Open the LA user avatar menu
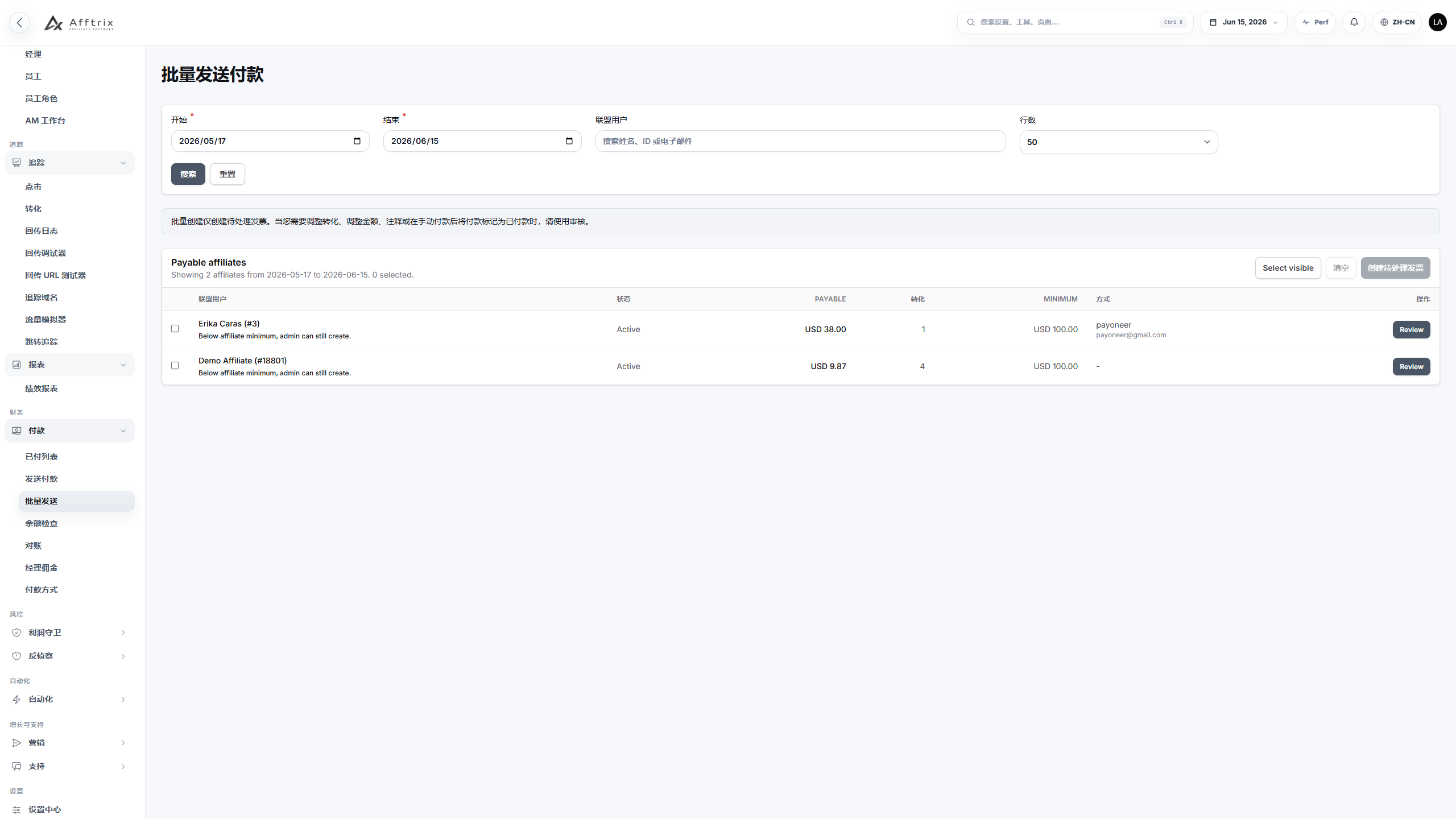The height and width of the screenshot is (819, 1456). [1437, 22]
